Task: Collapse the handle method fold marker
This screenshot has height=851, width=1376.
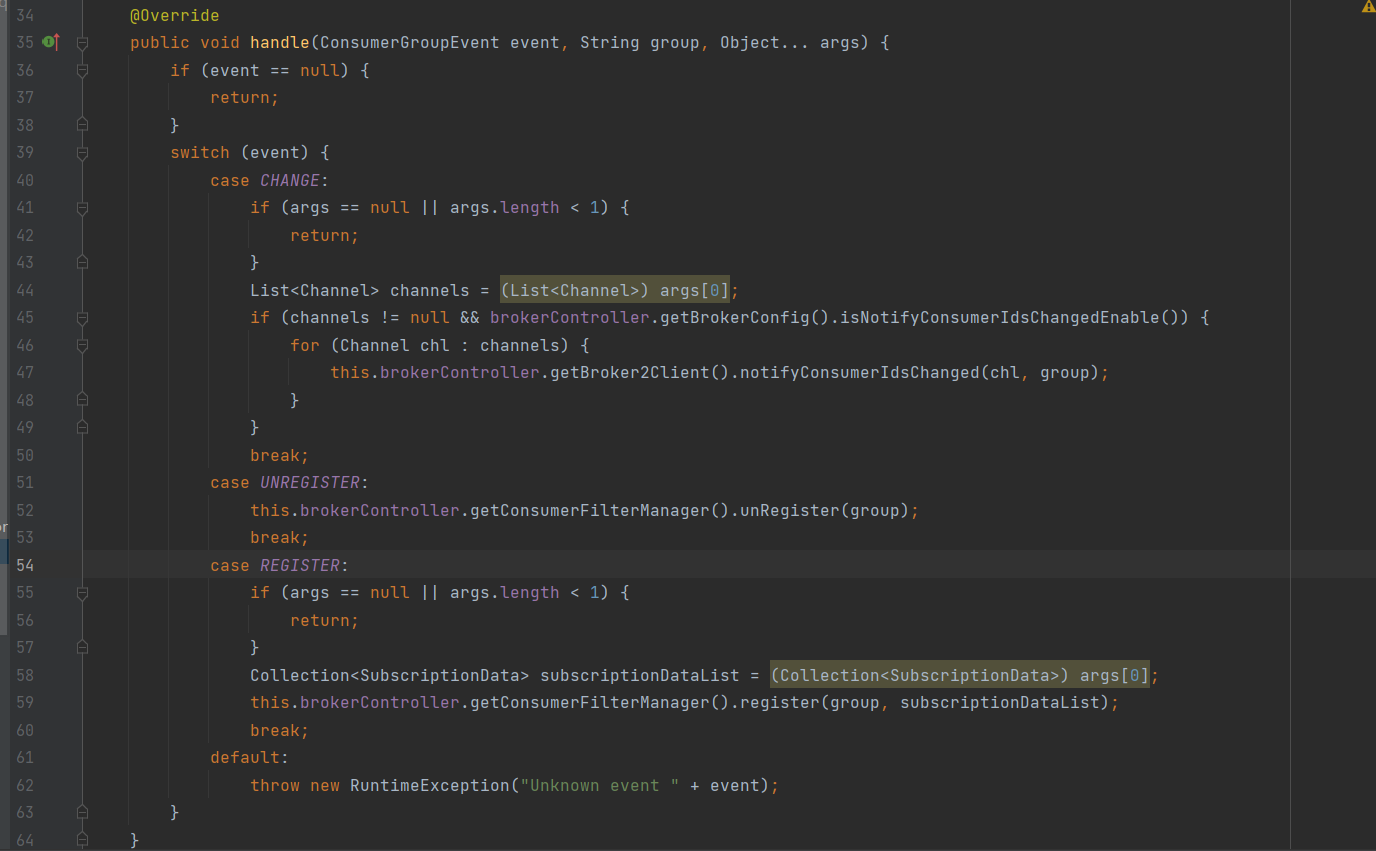Action: click(82, 43)
